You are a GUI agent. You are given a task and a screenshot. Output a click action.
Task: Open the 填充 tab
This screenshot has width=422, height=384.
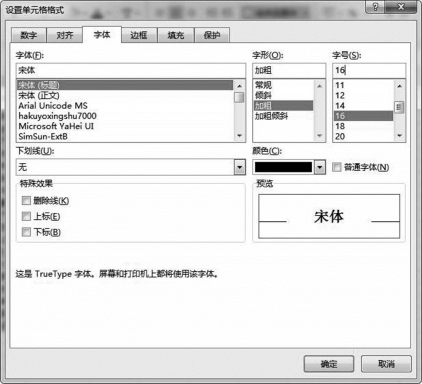(176, 35)
